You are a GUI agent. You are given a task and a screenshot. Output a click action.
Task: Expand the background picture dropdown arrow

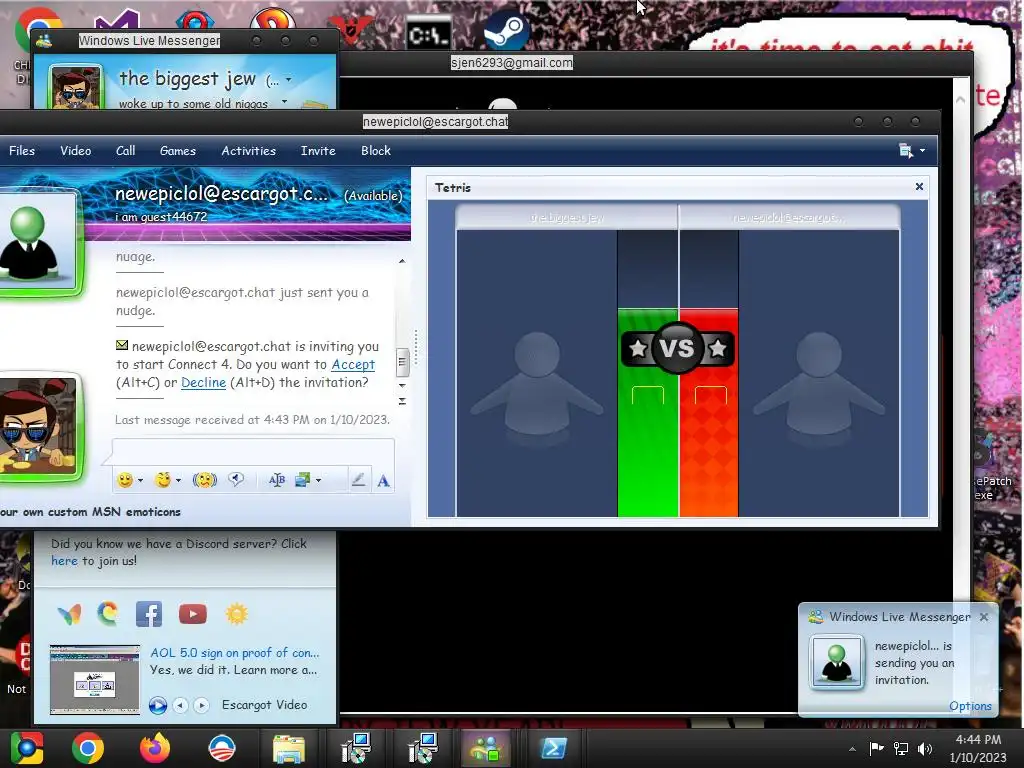(x=319, y=481)
